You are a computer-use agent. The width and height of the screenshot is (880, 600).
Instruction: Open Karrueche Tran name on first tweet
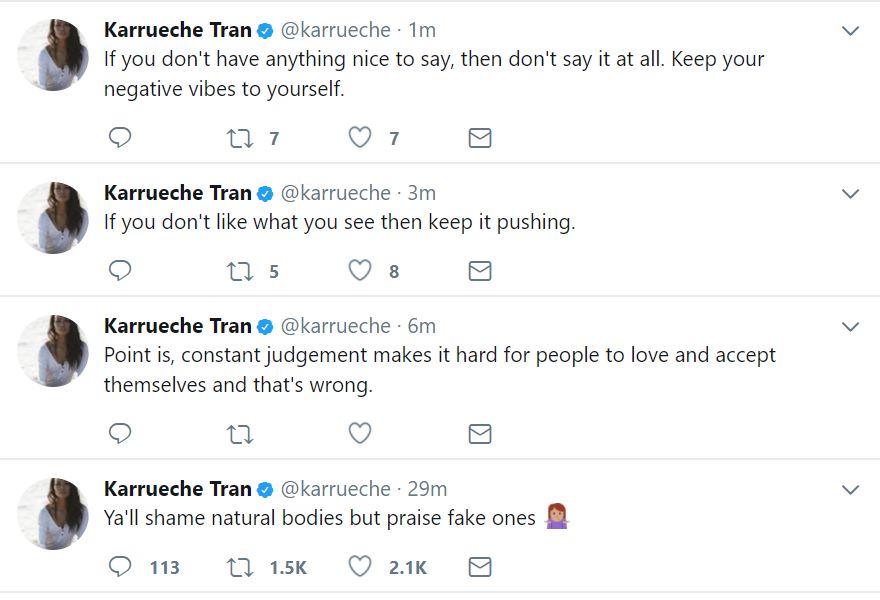[177, 30]
